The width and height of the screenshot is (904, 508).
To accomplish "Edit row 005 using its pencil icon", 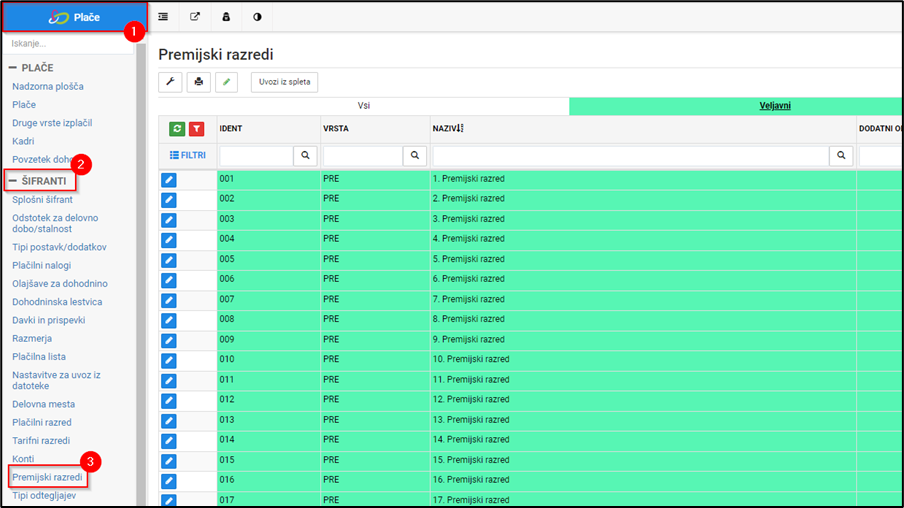I will (x=169, y=260).
